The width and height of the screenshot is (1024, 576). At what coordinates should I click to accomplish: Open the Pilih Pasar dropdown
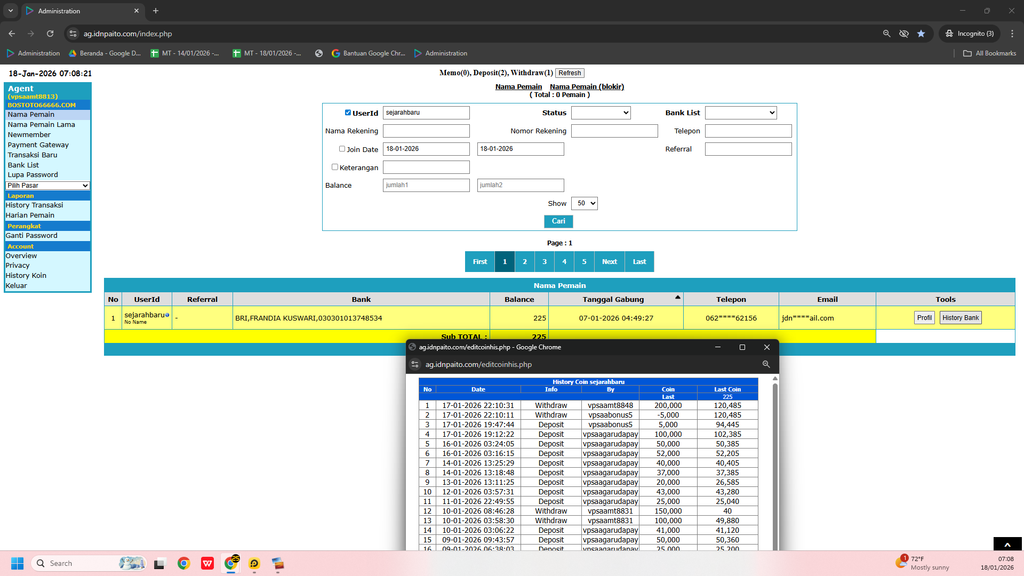point(48,185)
